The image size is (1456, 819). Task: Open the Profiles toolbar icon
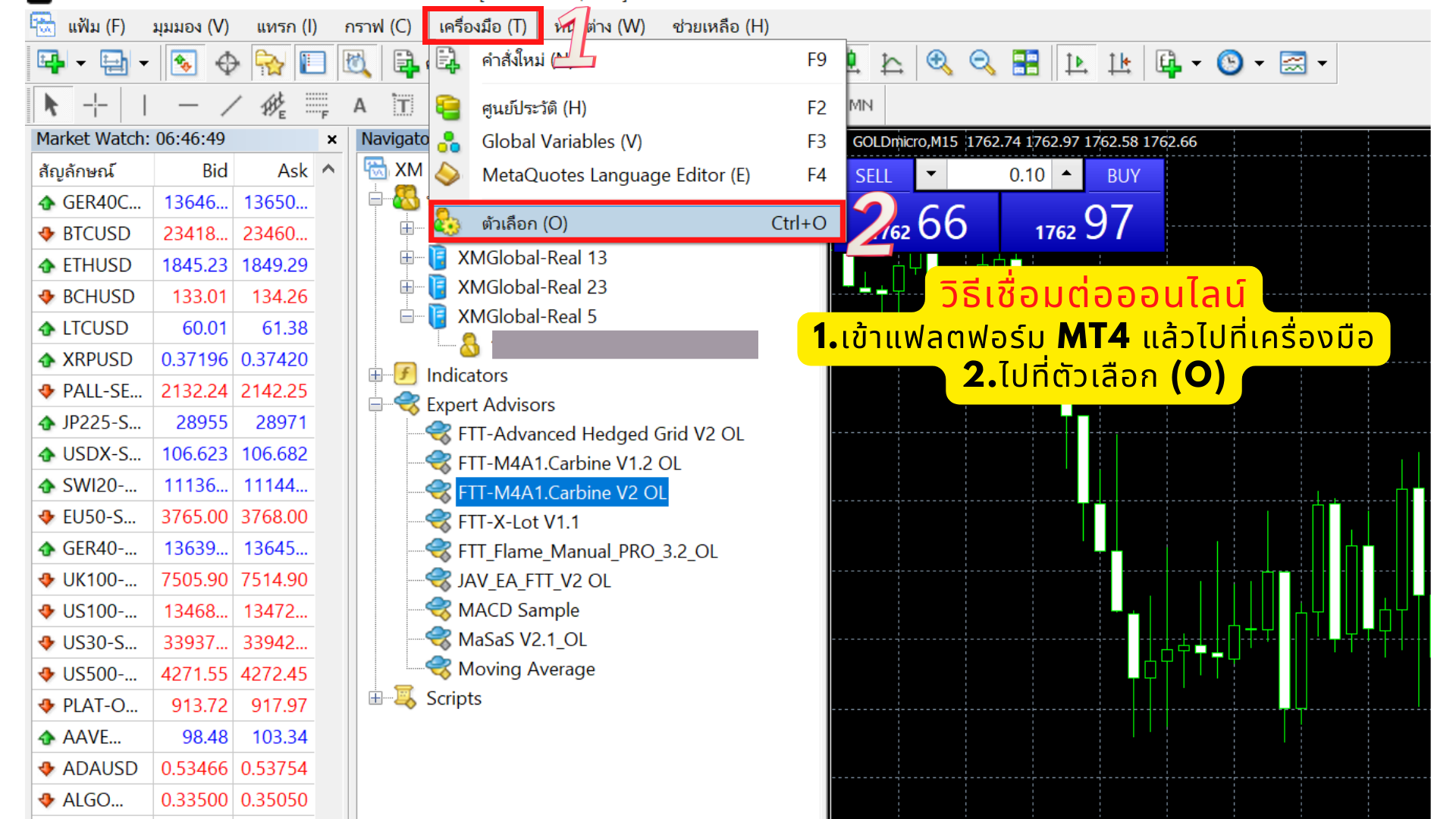pos(115,63)
